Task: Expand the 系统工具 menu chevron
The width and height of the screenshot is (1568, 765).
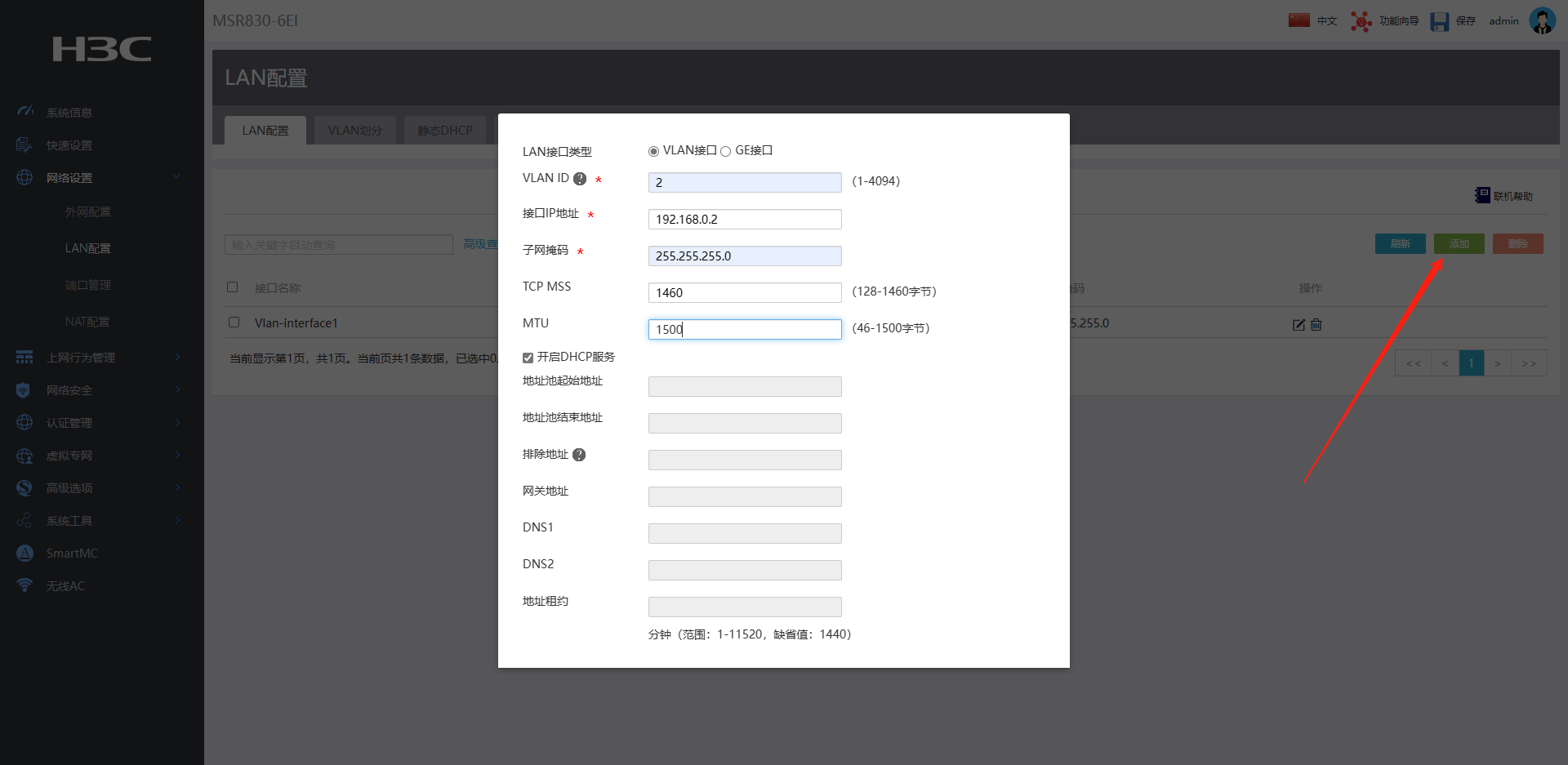Action: 177,520
